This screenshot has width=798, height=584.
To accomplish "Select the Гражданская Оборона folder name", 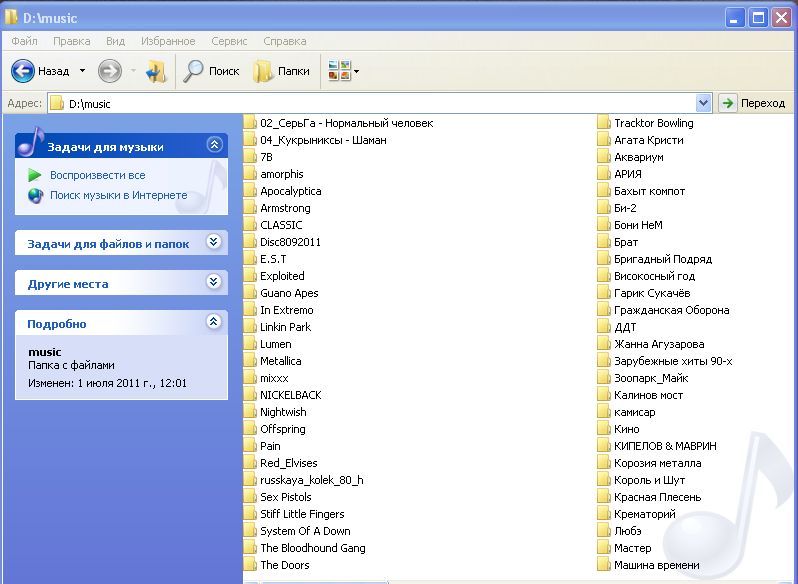I will [672, 310].
